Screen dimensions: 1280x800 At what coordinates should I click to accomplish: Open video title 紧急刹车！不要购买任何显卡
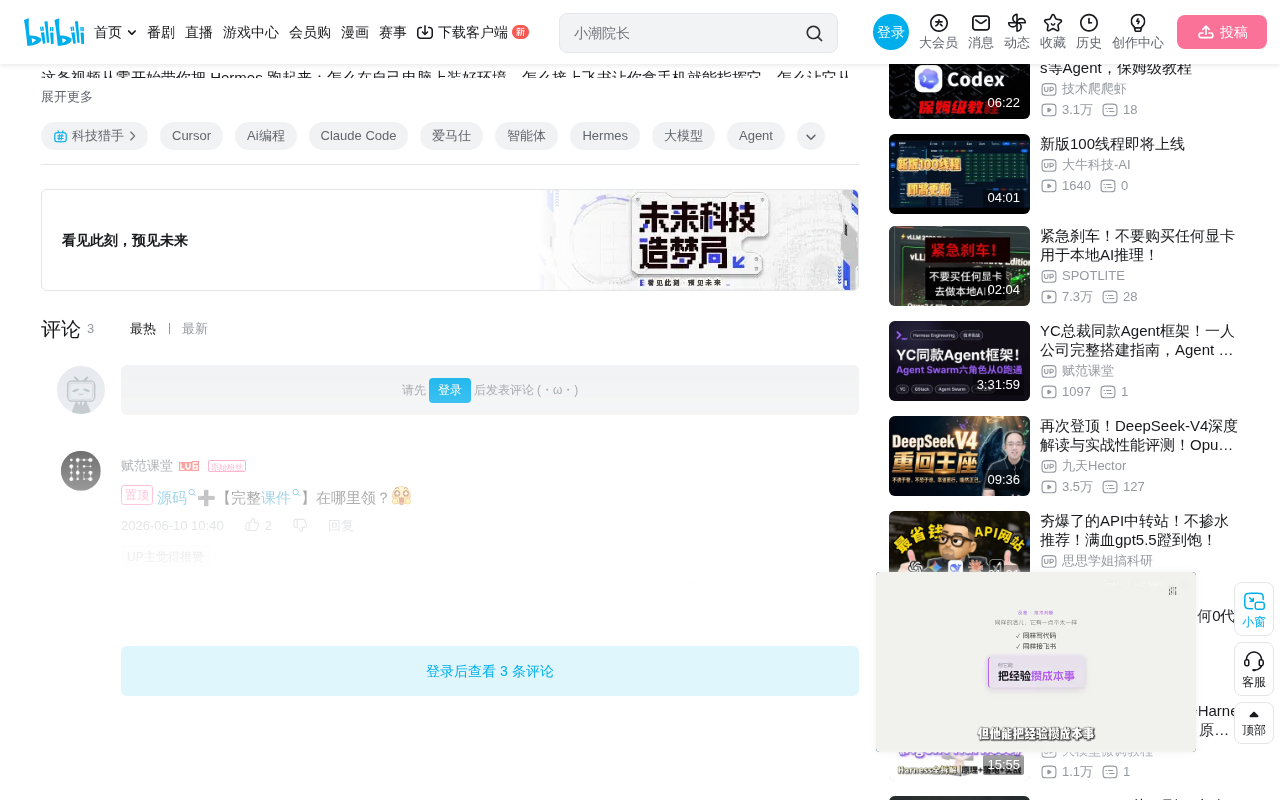1137,245
